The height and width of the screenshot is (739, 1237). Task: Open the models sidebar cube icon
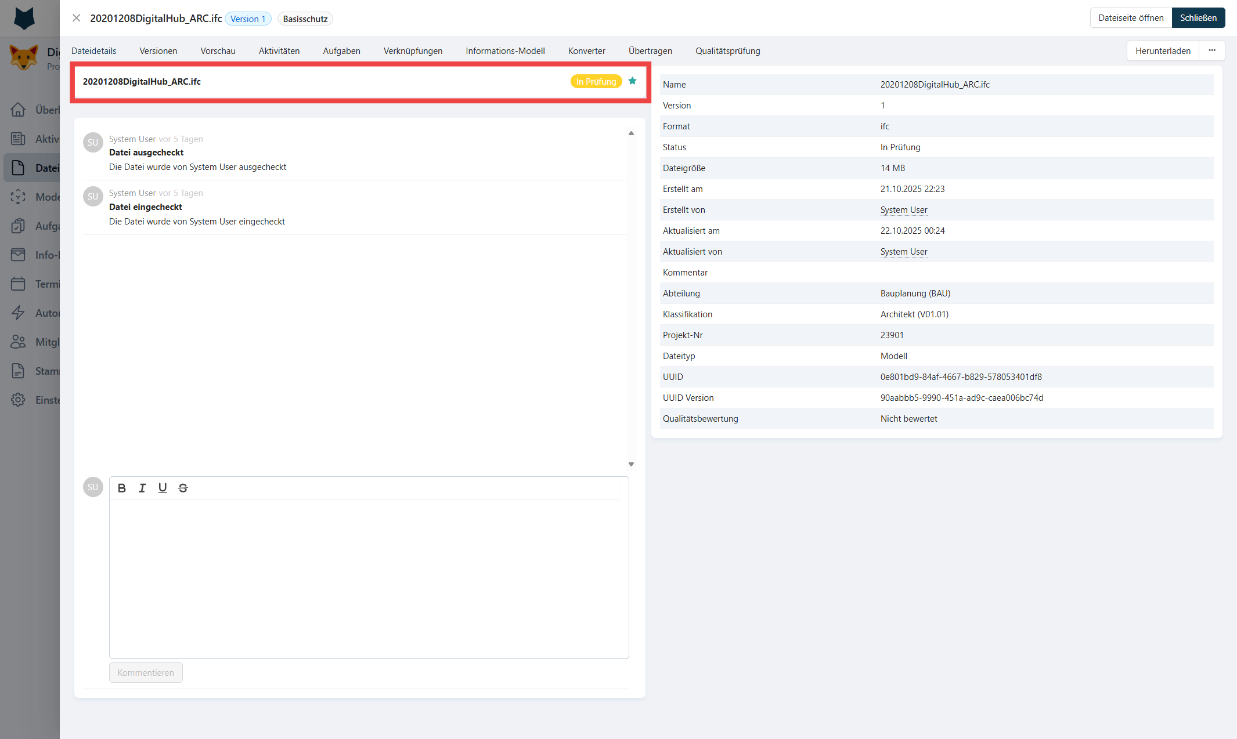click(18, 197)
